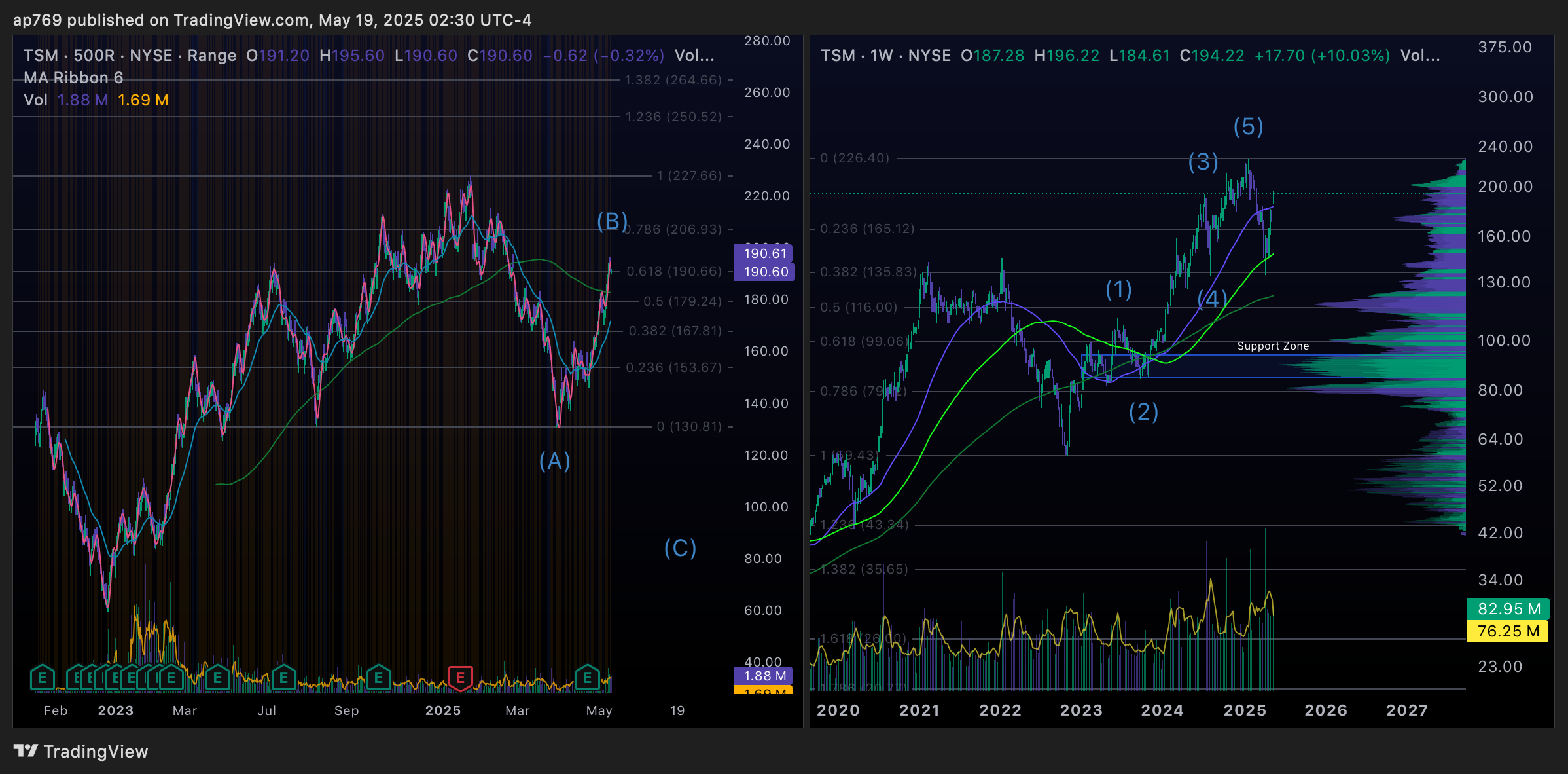The image size is (1568, 774).
Task: Click the +17.70 (+10.03%) change value
Action: [x=1322, y=56]
